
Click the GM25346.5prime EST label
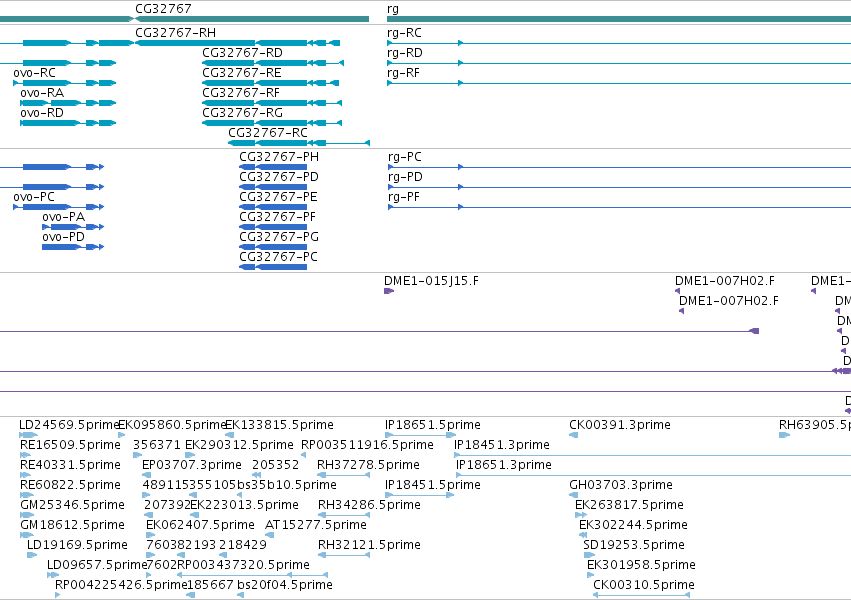[72, 505]
